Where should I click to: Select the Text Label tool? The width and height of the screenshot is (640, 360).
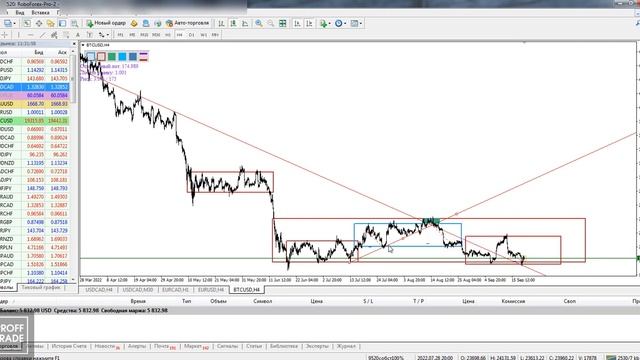(89, 35)
